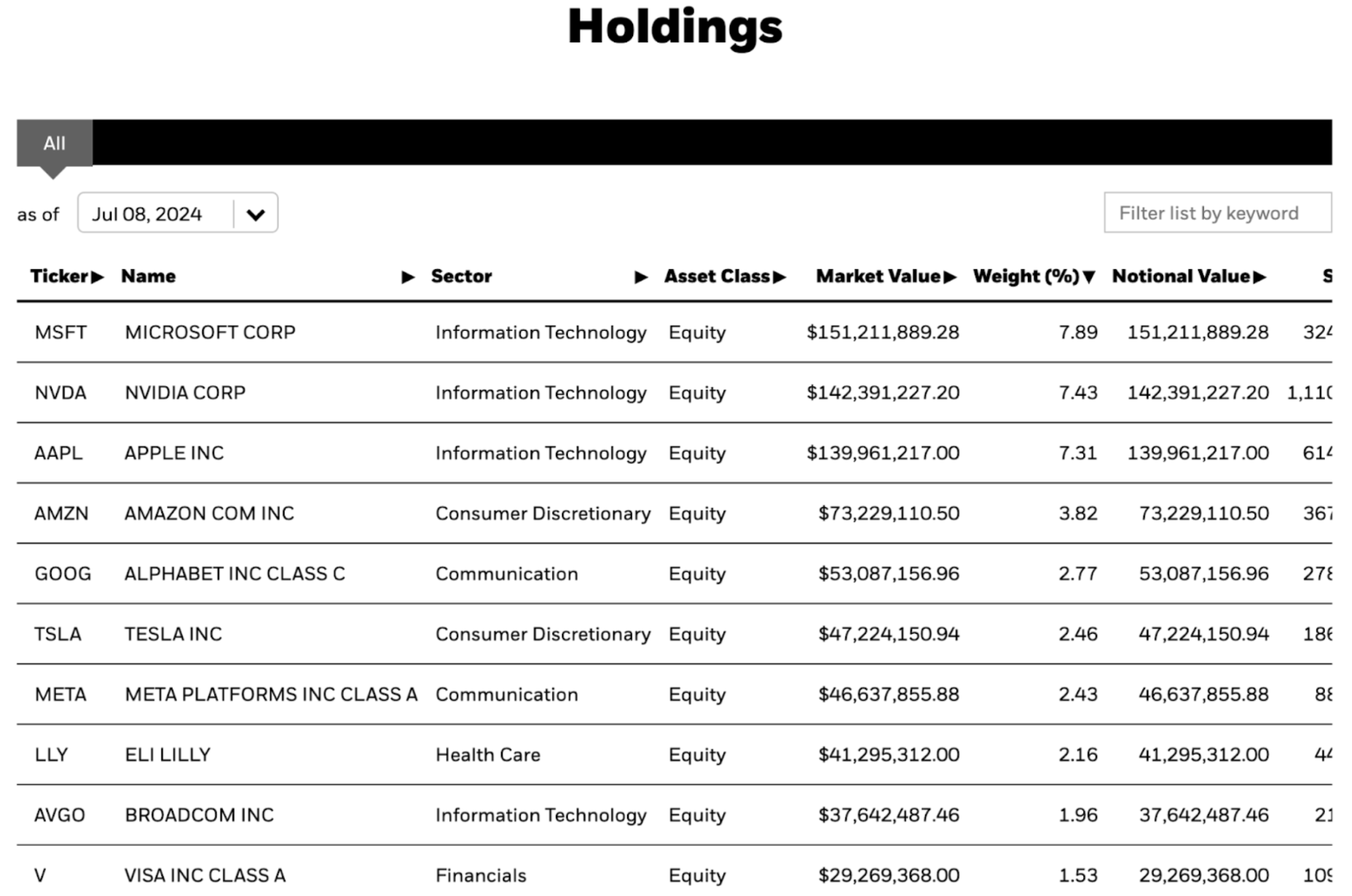
Task: Click the Holdings page heading
Action: pyautogui.click(x=675, y=28)
